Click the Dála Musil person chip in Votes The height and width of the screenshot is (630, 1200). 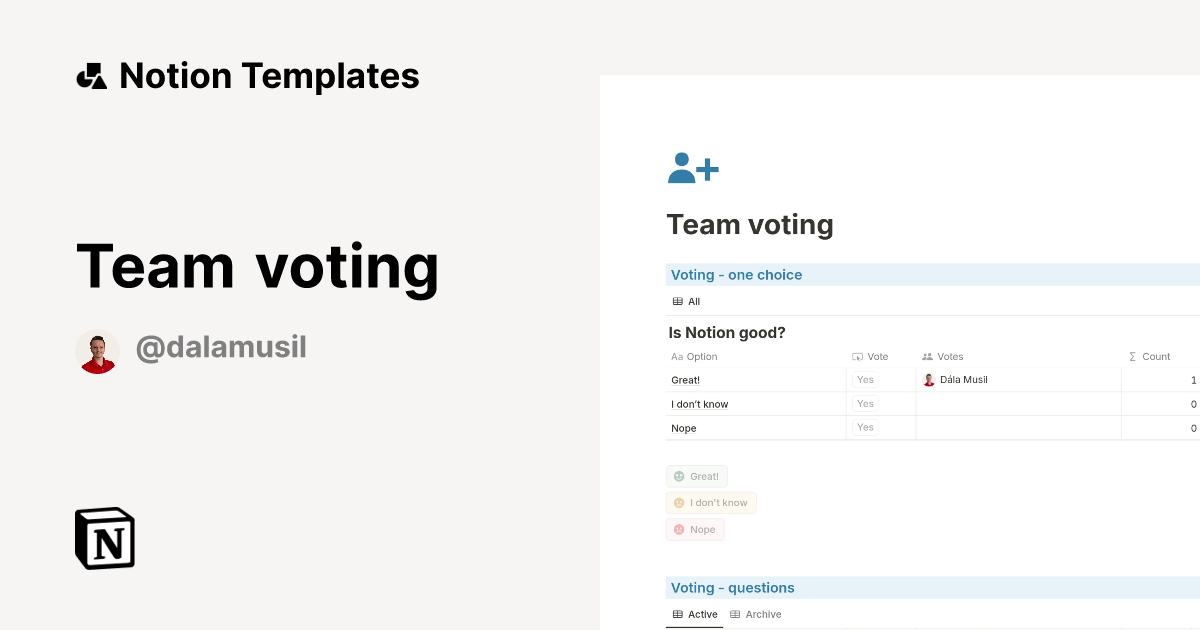(x=955, y=379)
